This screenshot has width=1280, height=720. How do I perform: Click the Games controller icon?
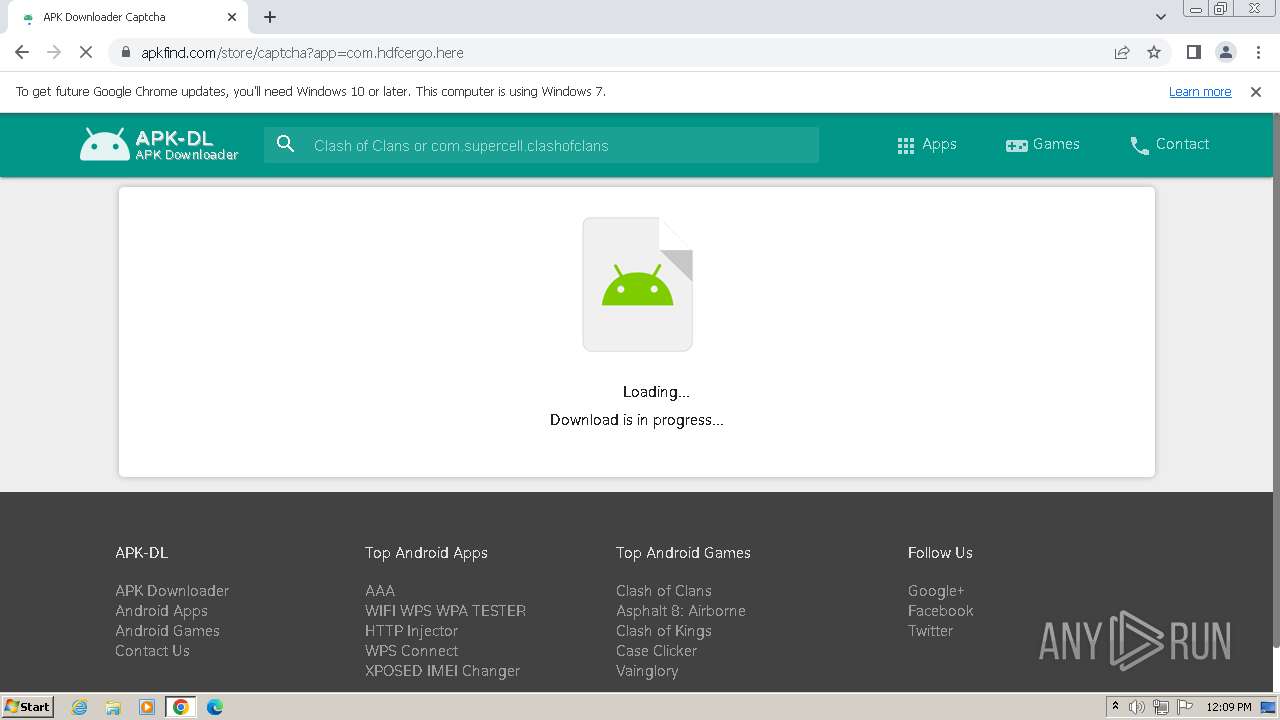[x=1016, y=145]
